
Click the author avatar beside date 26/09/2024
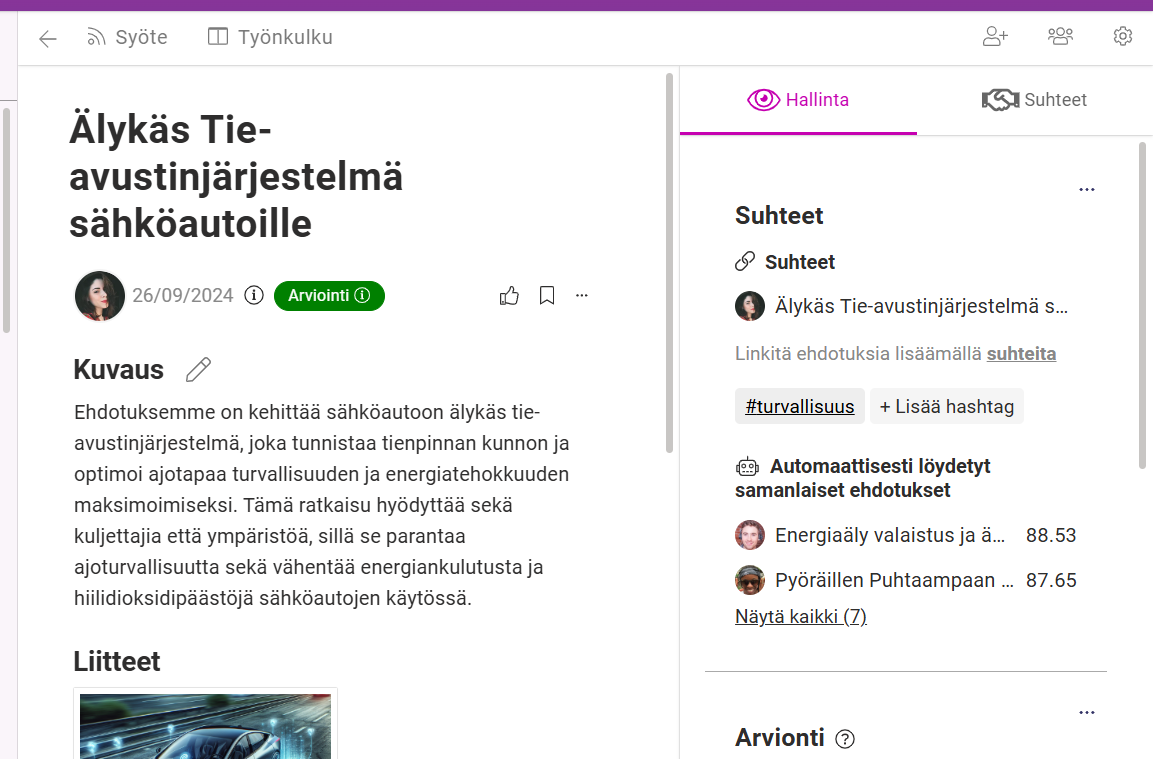click(x=100, y=296)
